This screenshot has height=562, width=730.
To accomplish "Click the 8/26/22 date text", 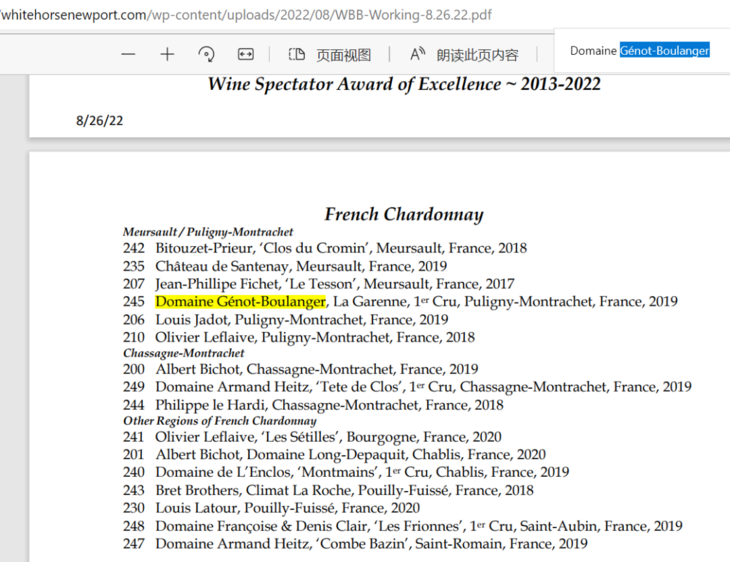I will (100, 121).
